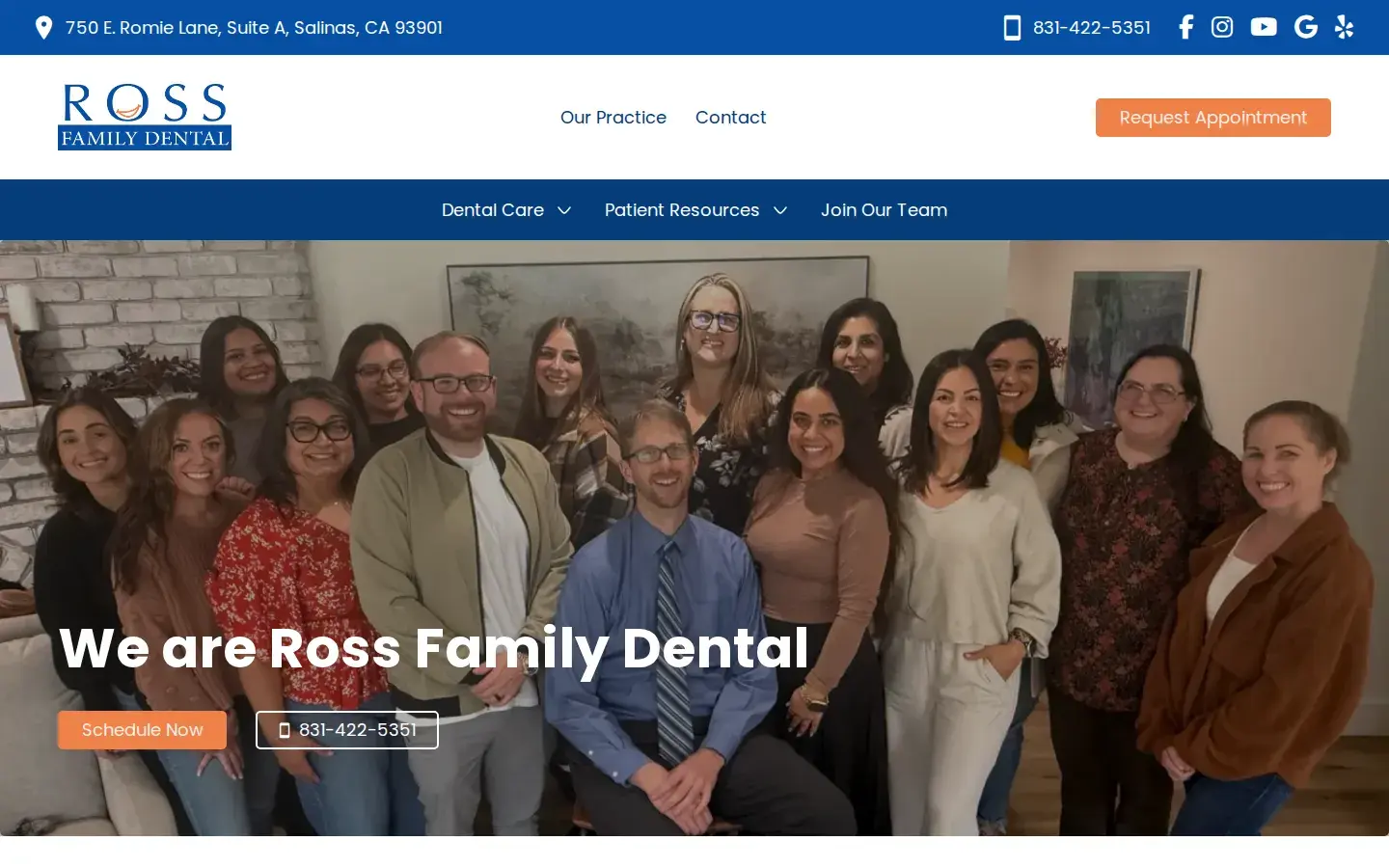This screenshot has height=868, width=1389.
Task: Click the Request Appointment button
Action: (1213, 118)
